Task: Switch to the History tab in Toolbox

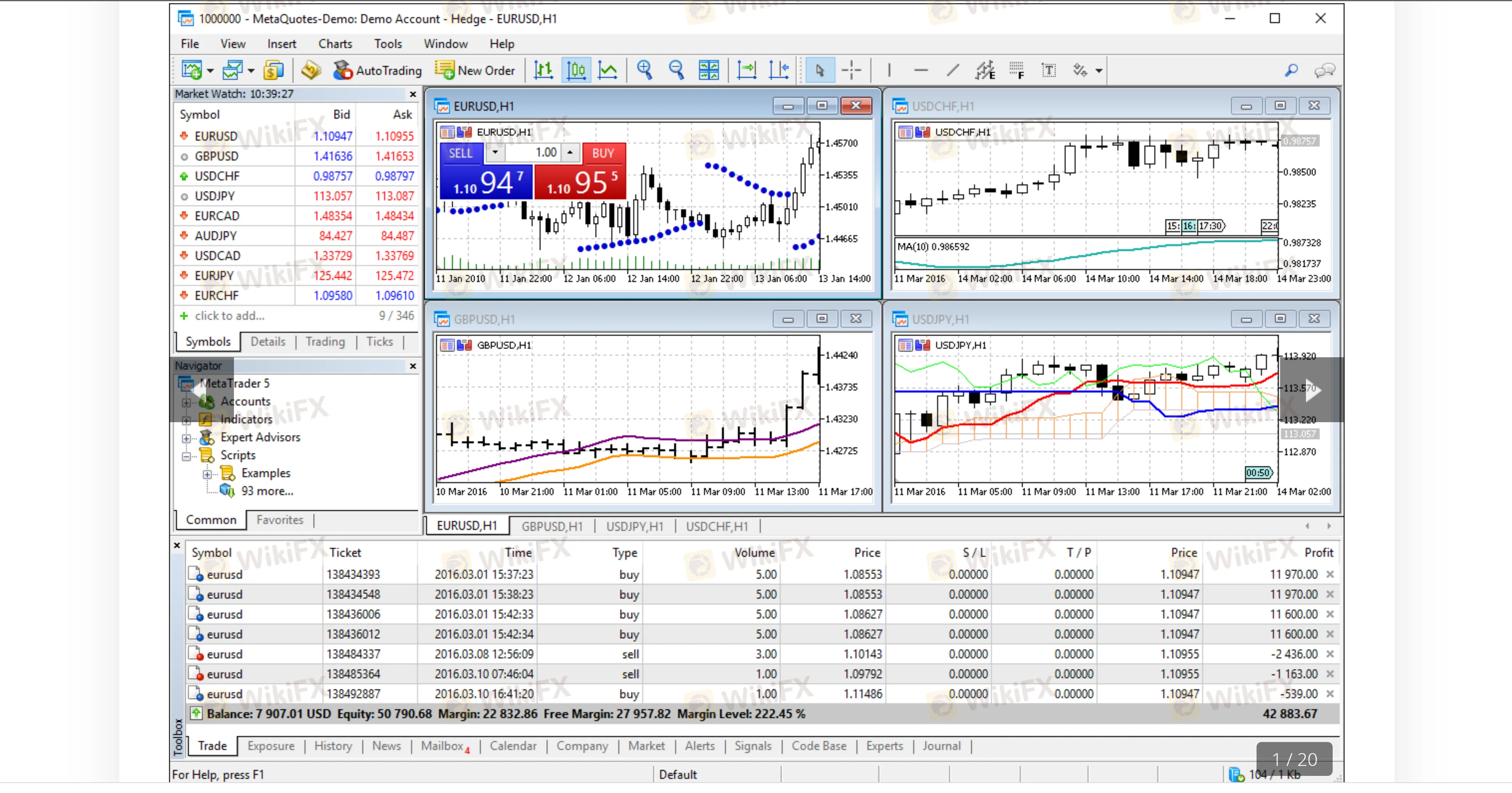Action: point(333,746)
